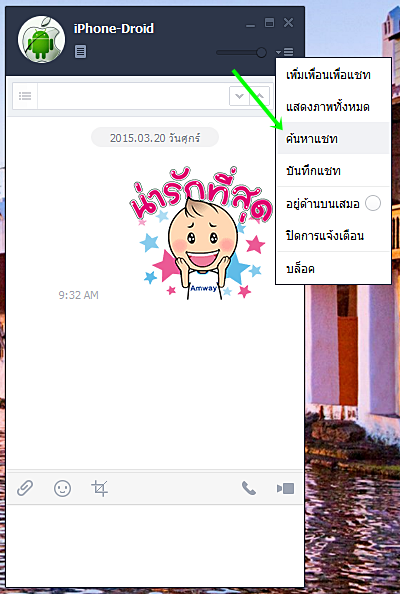Click the chat search text field
The image size is (400, 594).
[133, 96]
